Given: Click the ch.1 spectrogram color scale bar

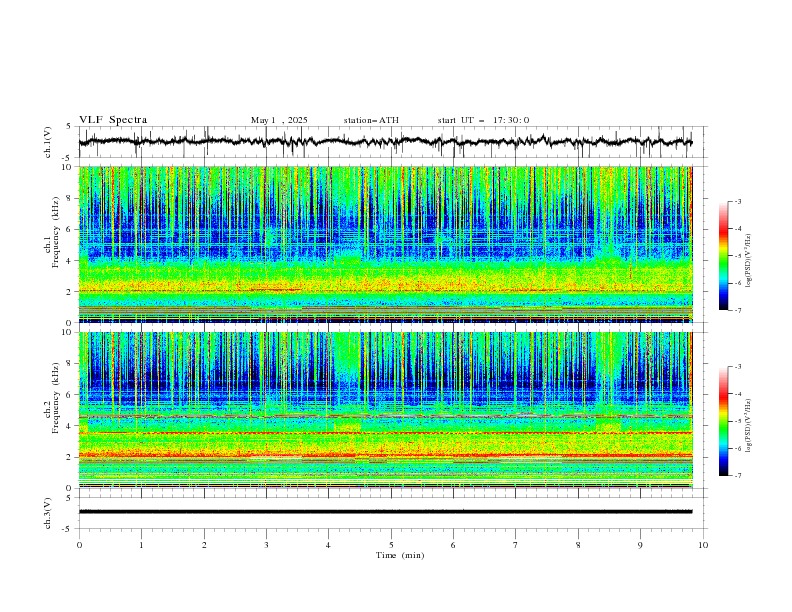Looking at the screenshot, I should 723,256.
